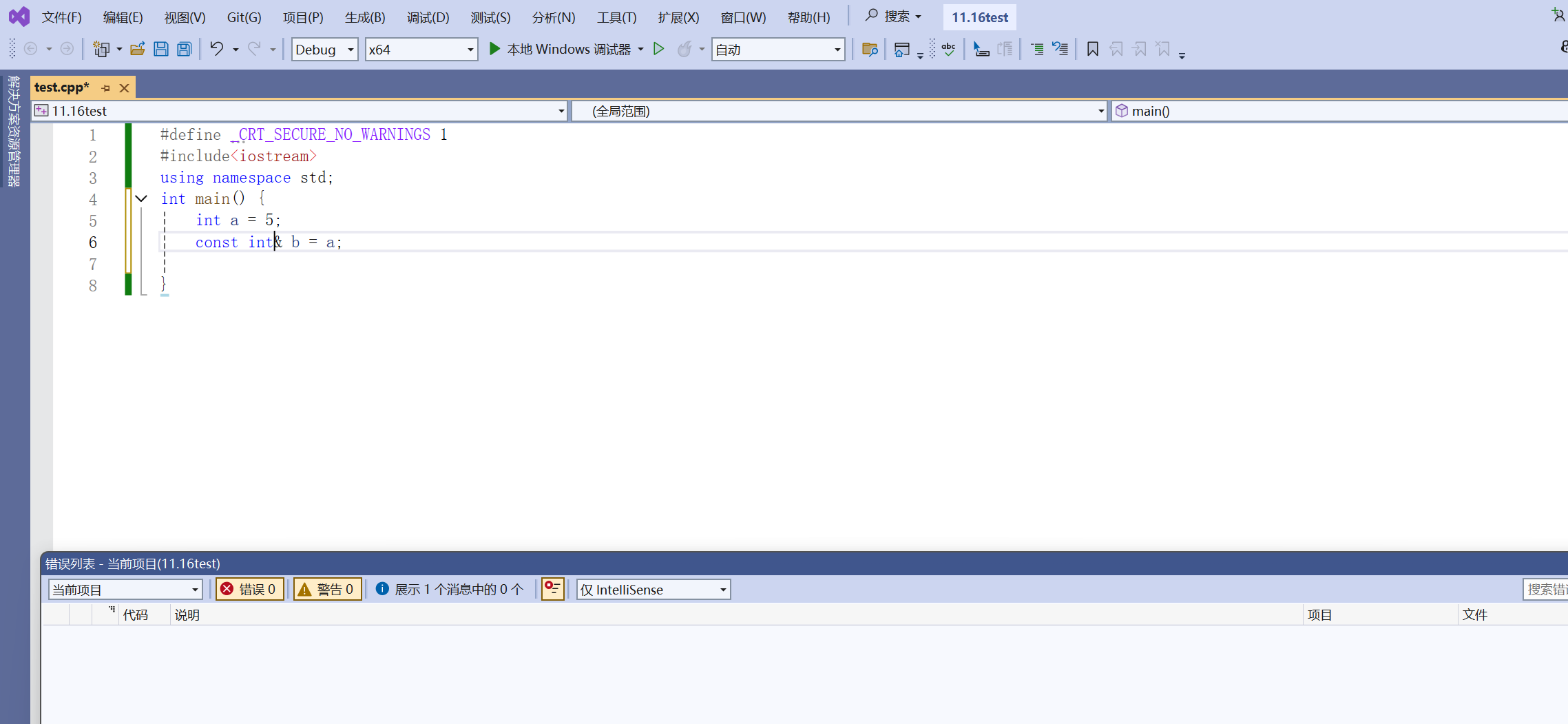
Task: Click the navigate backward arrow icon
Action: pyautogui.click(x=30, y=49)
